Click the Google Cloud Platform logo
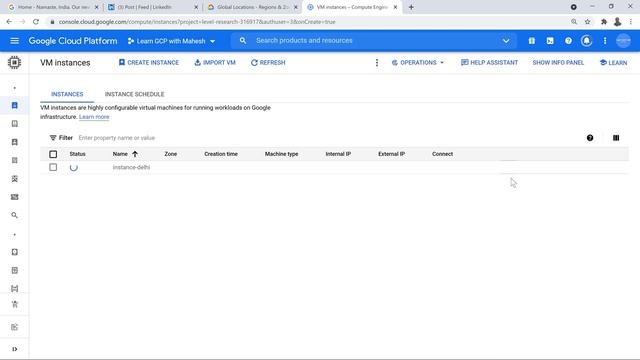This screenshot has width=640, height=360. (73, 41)
